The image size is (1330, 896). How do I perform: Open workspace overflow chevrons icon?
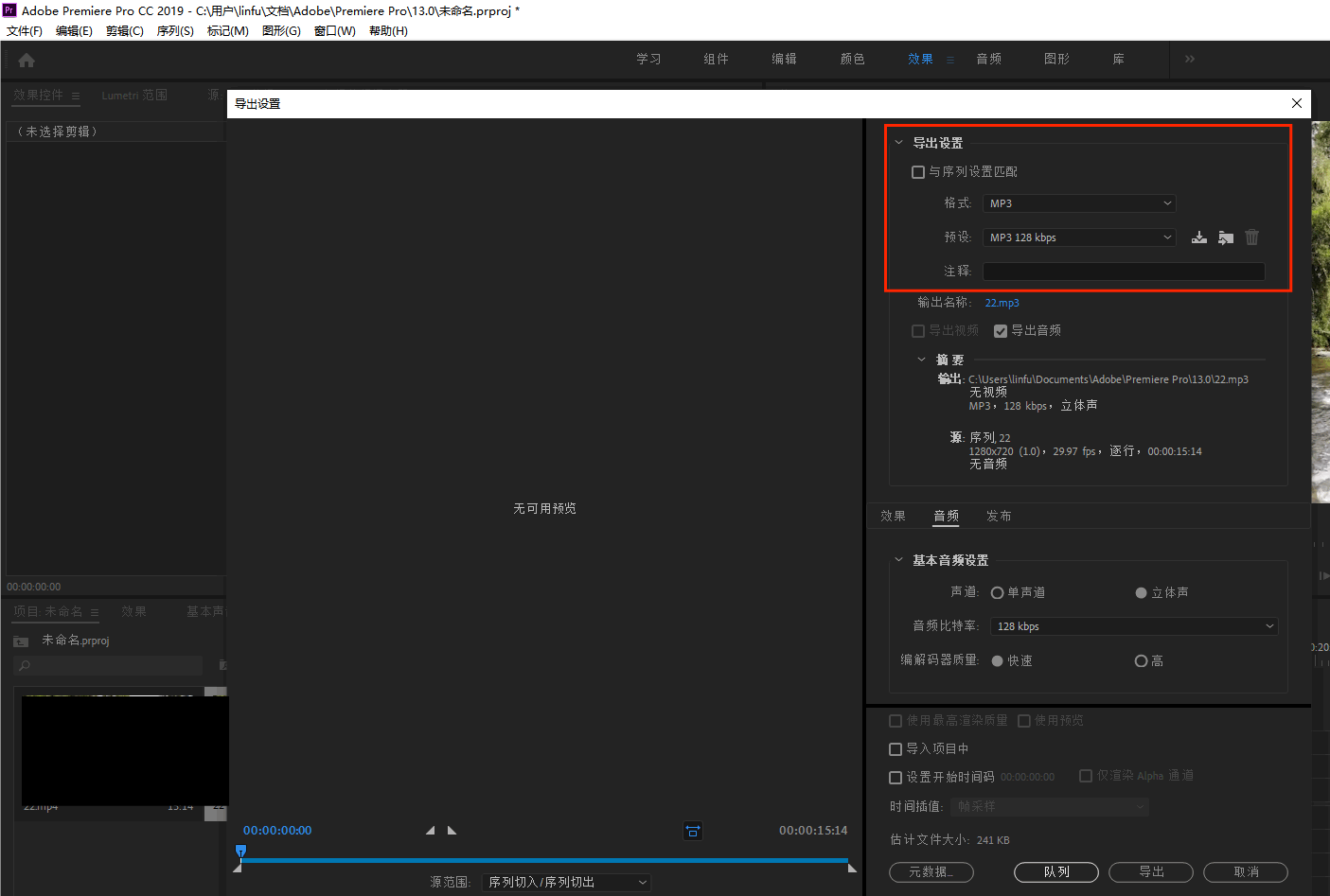pos(1190,59)
